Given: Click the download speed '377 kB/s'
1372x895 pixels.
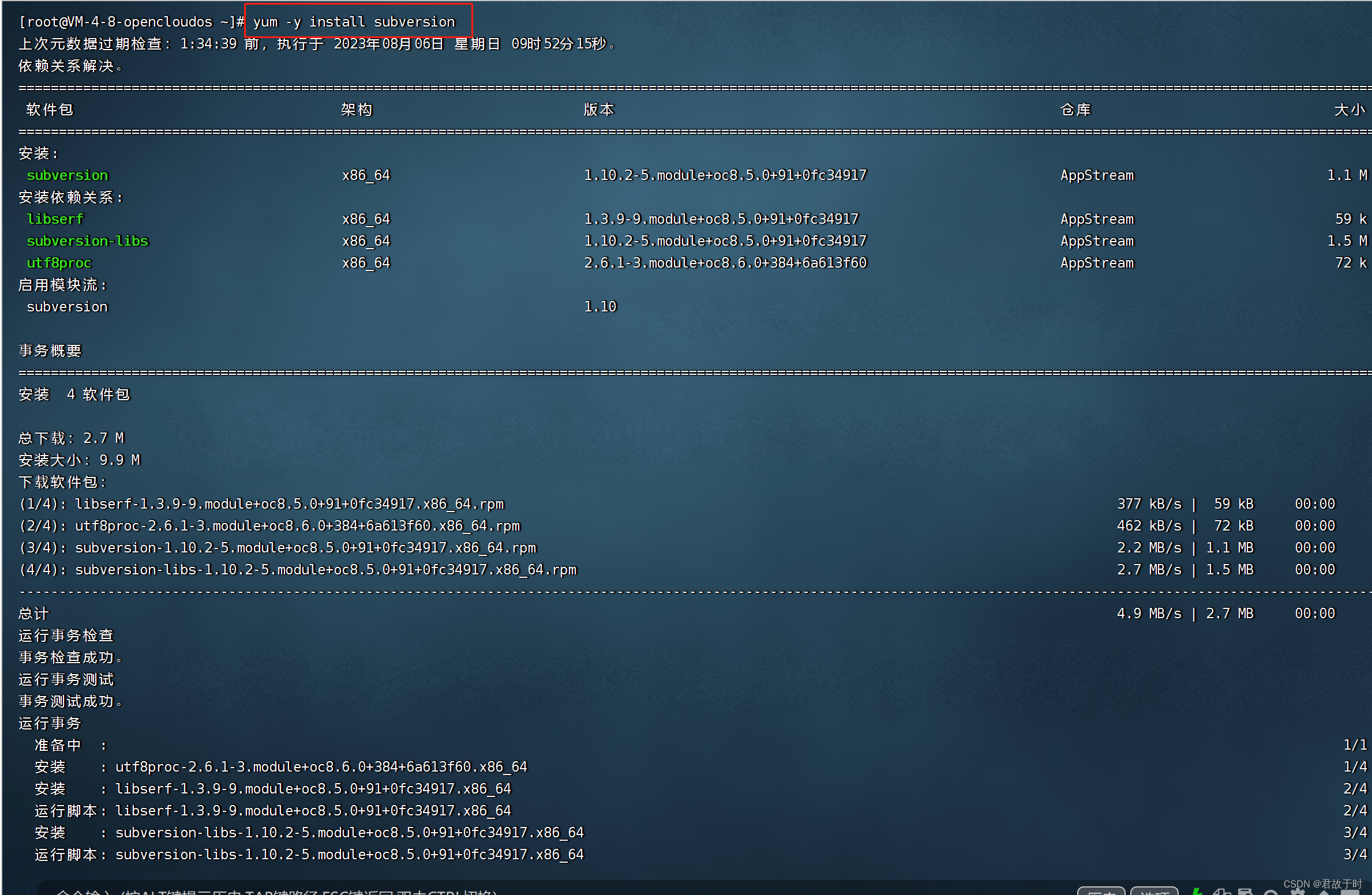Looking at the screenshot, I should coord(1149,504).
